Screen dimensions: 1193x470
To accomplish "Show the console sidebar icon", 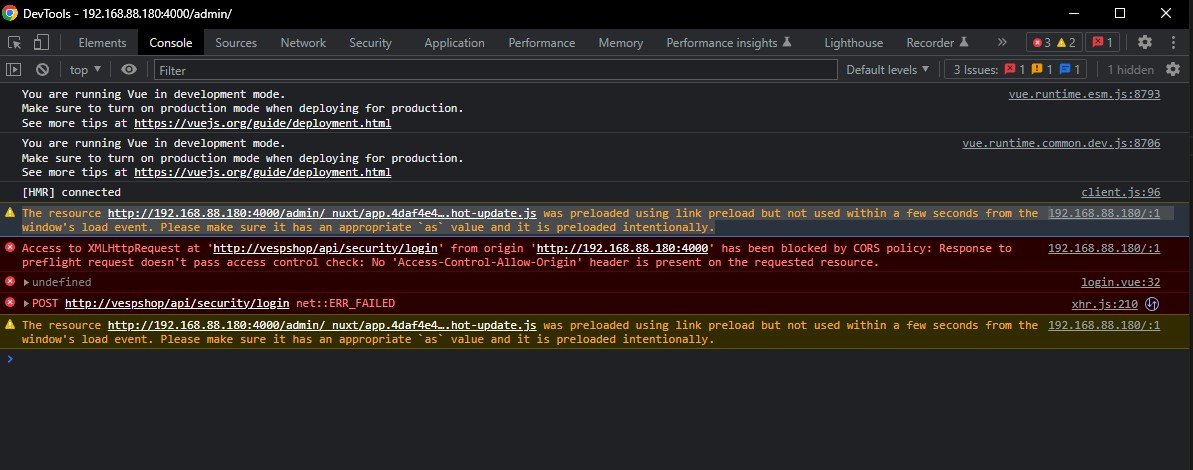I will coord(14,70).
